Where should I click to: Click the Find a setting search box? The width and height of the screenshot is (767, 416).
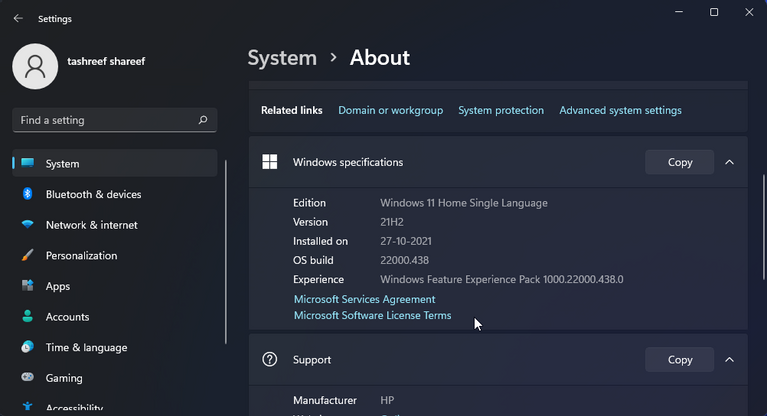point(105,120)
